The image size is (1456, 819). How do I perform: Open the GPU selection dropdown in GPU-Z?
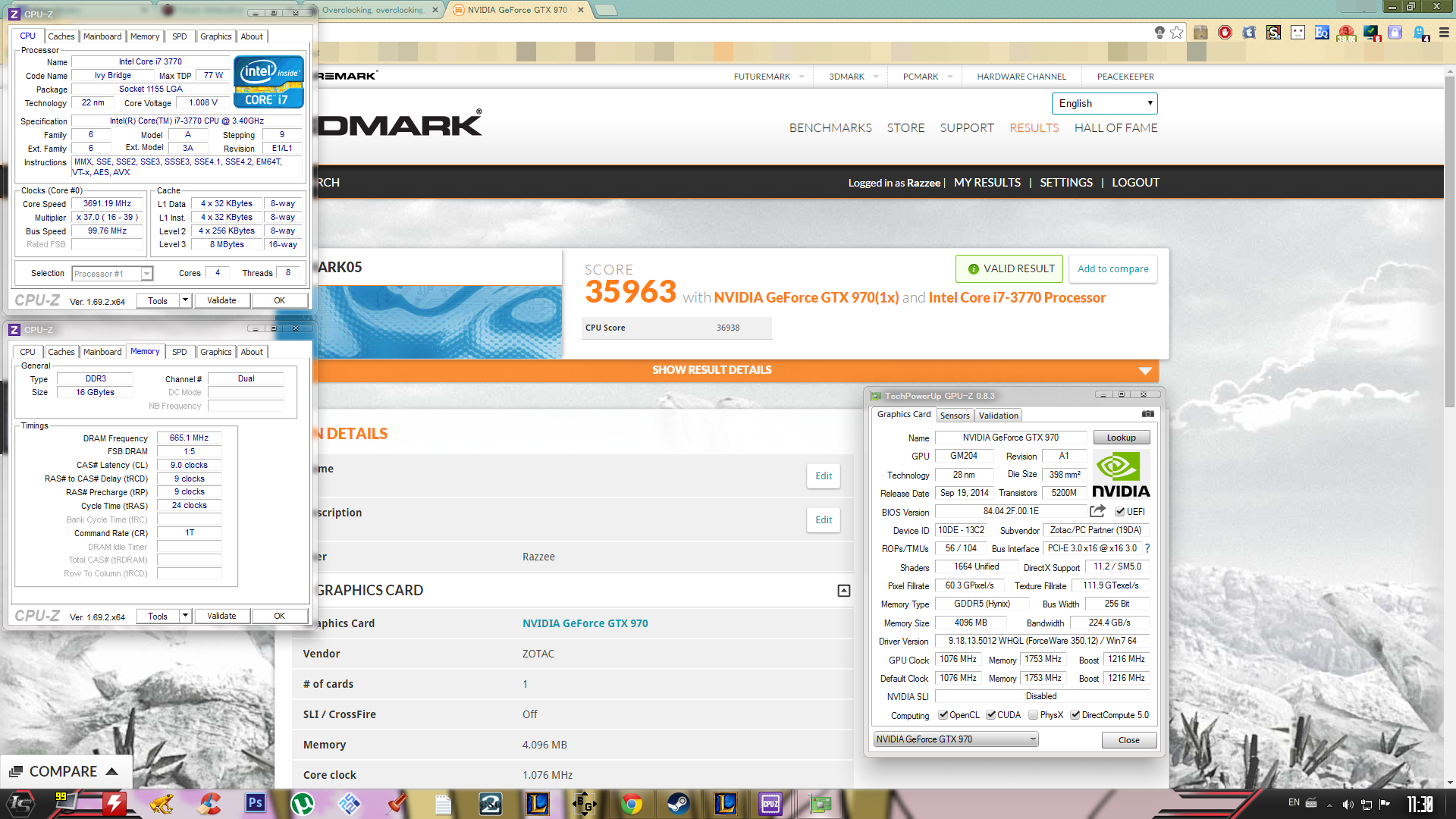(955, 739)
